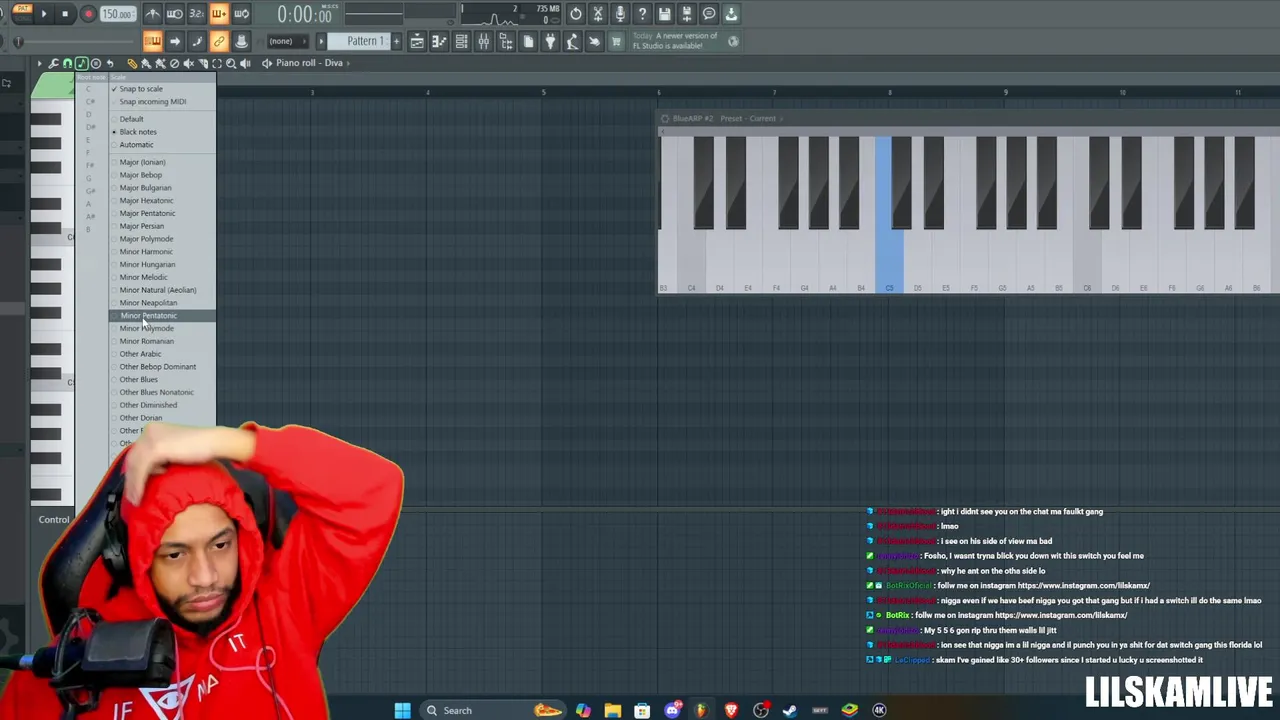Open the chat speech bubble icon
Image resolution: width=1280 pixels, height=720 pixels.
pyautogui.click(x=709, y=14)
